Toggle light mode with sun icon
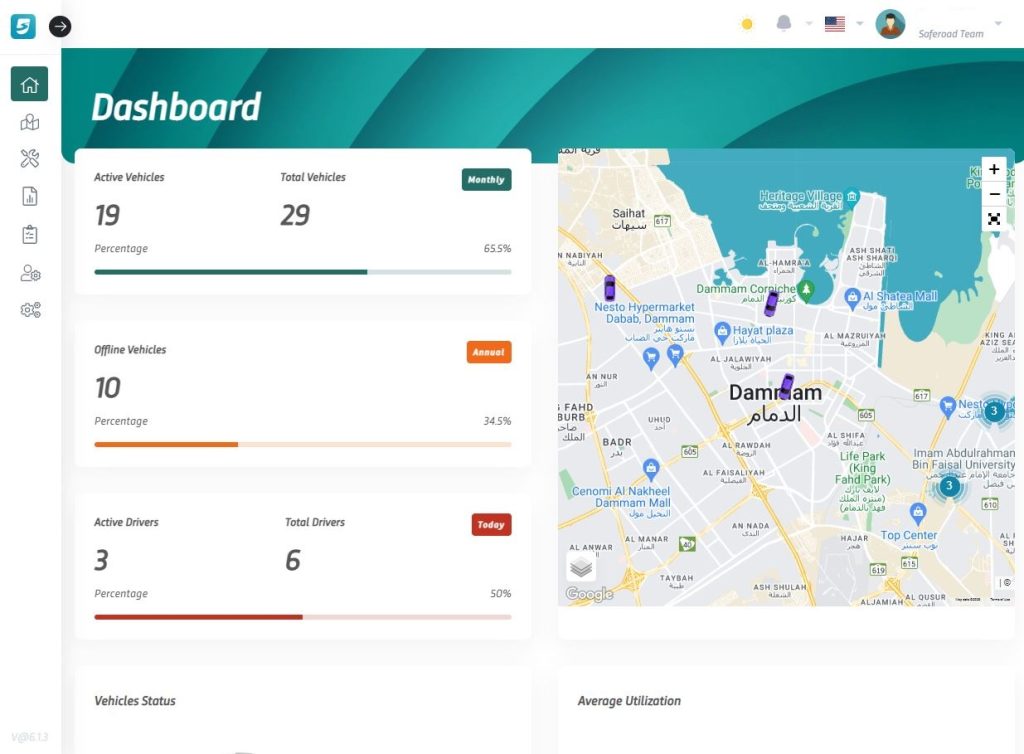1024x754 pixels. pos(746,24)
